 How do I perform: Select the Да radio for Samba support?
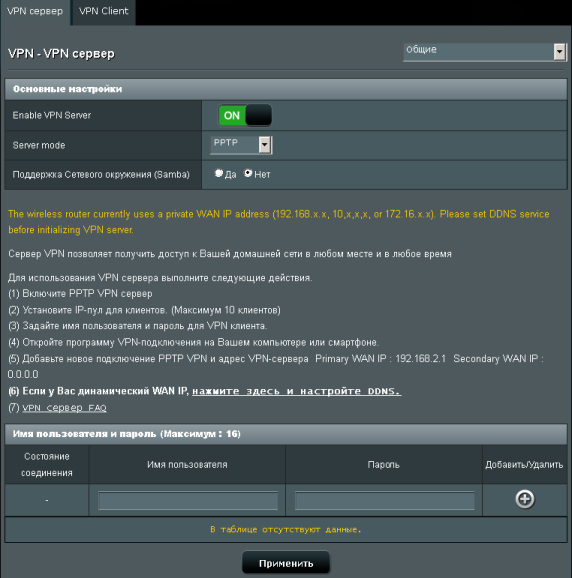(219, 173)
